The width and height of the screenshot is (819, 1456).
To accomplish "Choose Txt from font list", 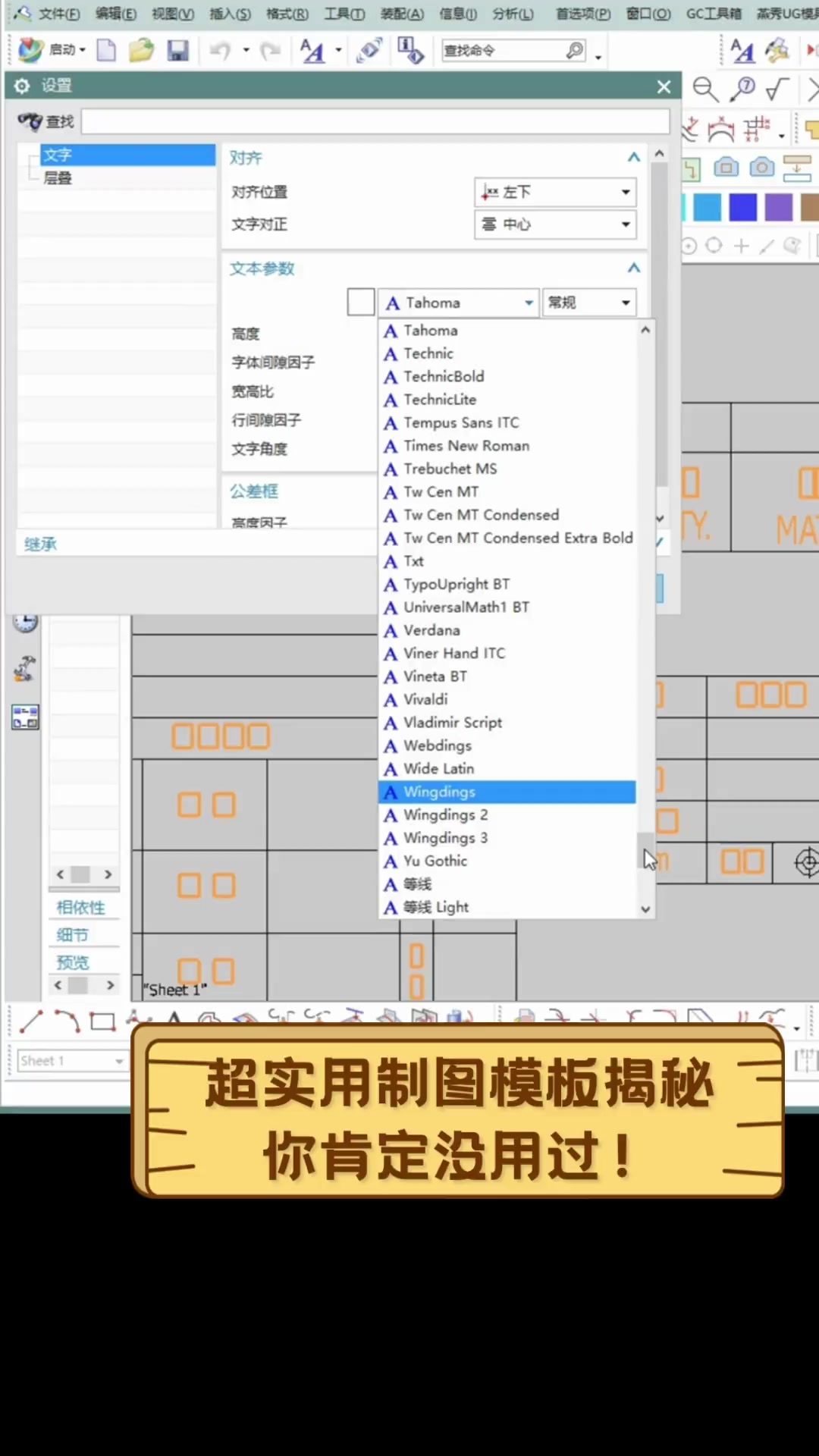I will pos(507,561).
